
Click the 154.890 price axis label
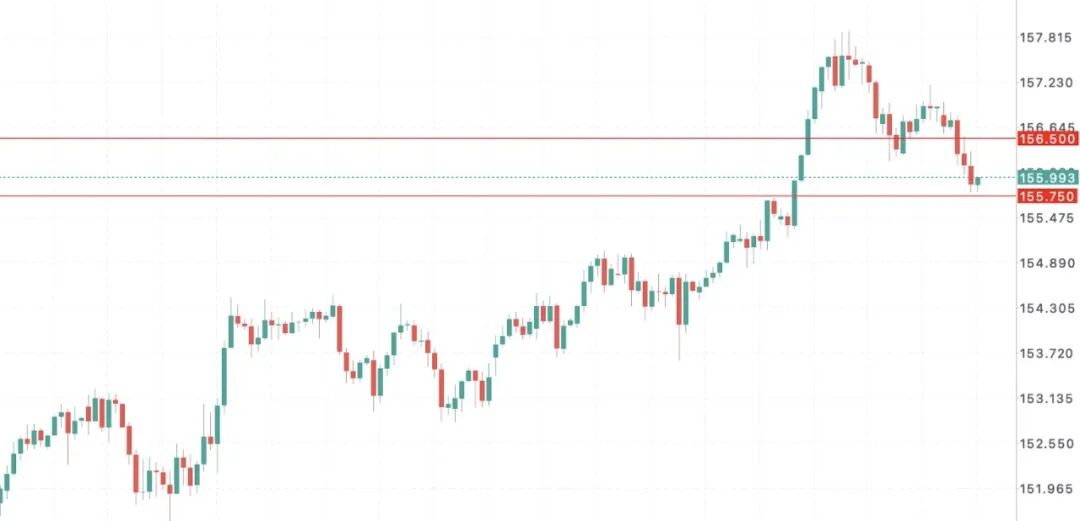tap(1045, 263)
